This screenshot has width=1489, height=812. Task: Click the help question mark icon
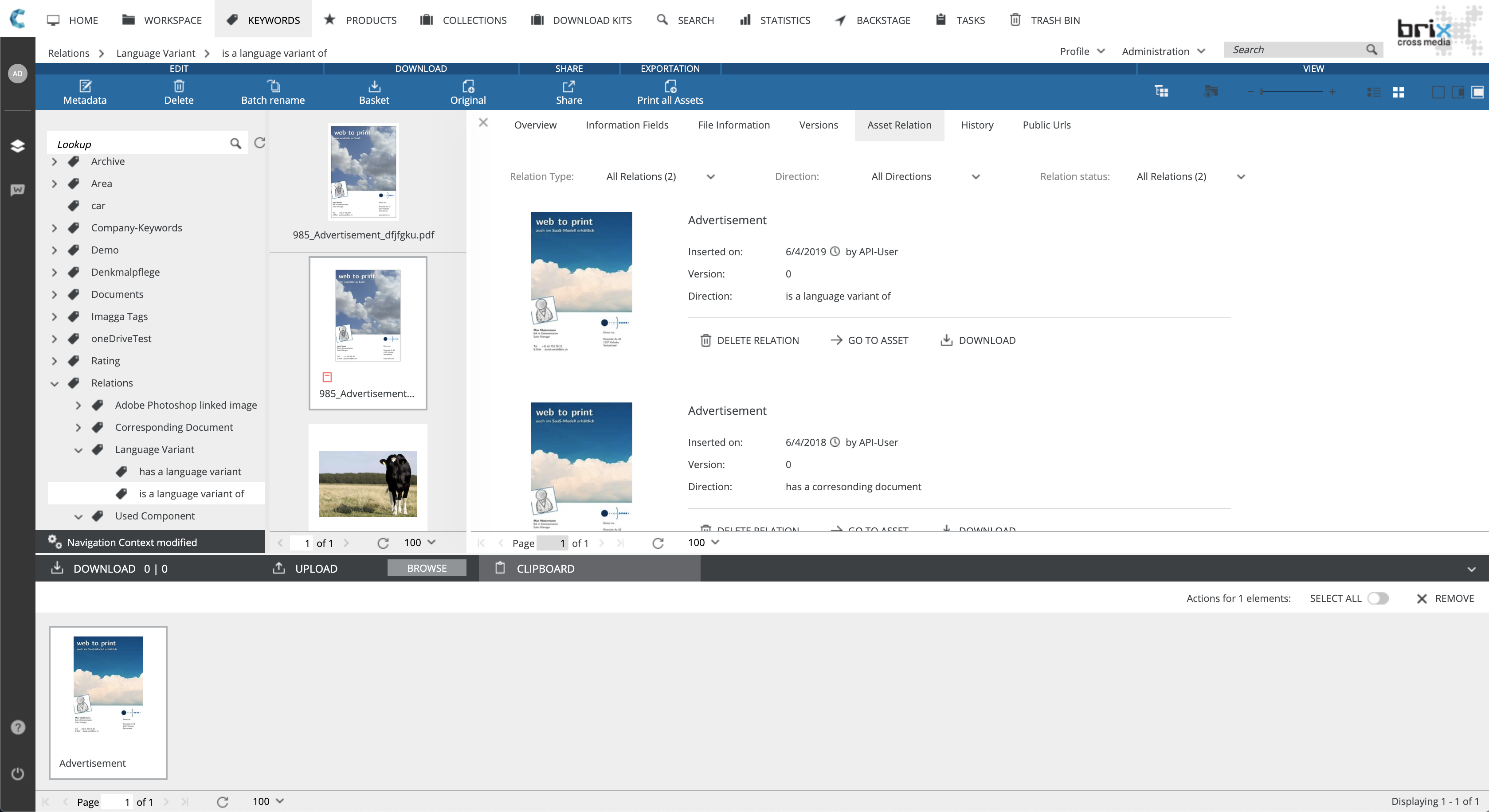pyautogui.click(x=18, y=727)
